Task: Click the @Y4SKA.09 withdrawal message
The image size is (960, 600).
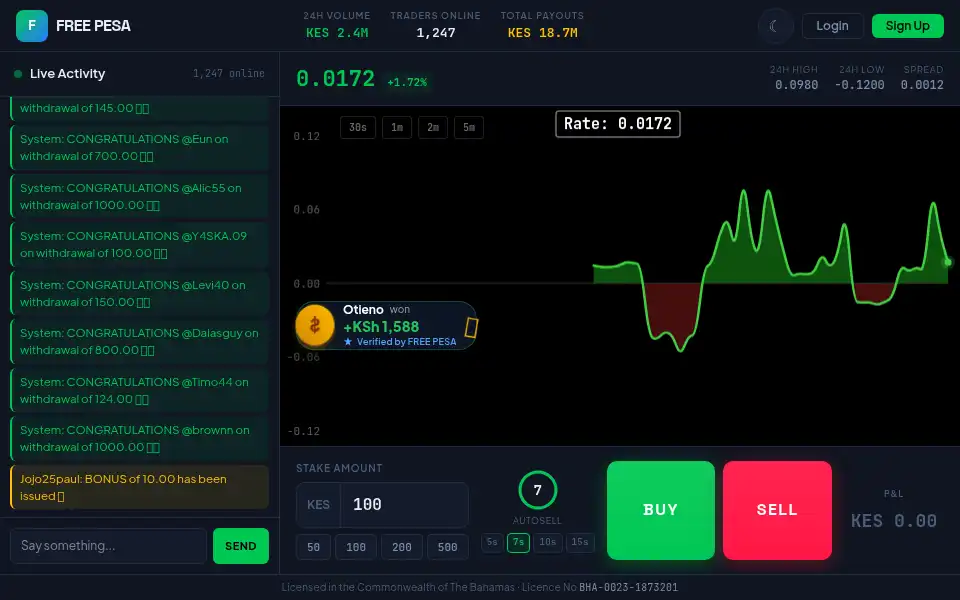Action: (140, 244)
